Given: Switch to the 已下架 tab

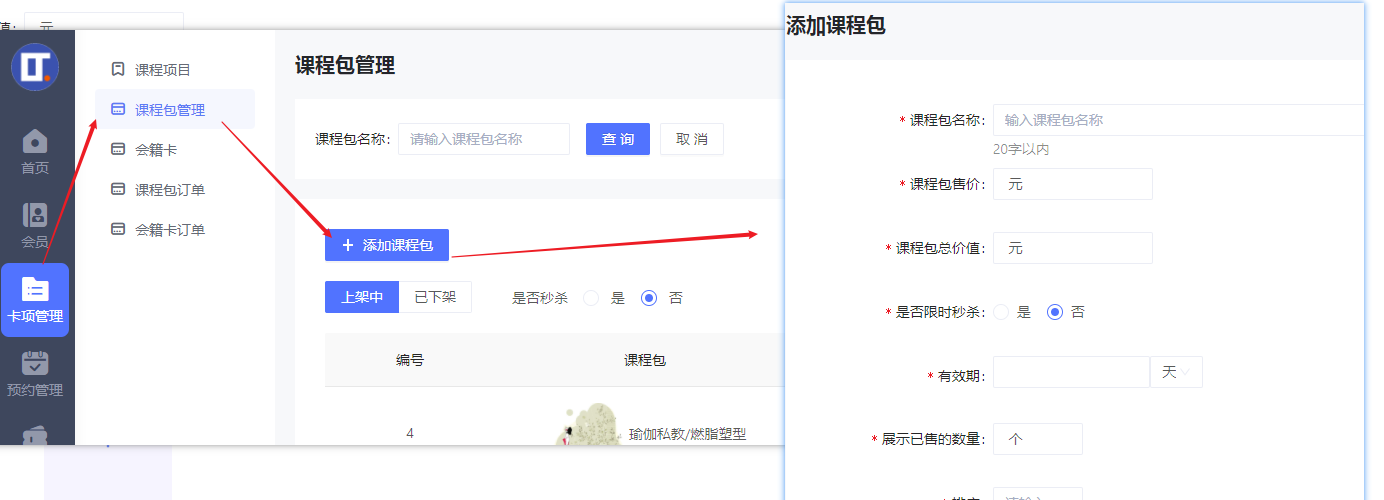Looking at the screenshot, I should coord(435,297).
